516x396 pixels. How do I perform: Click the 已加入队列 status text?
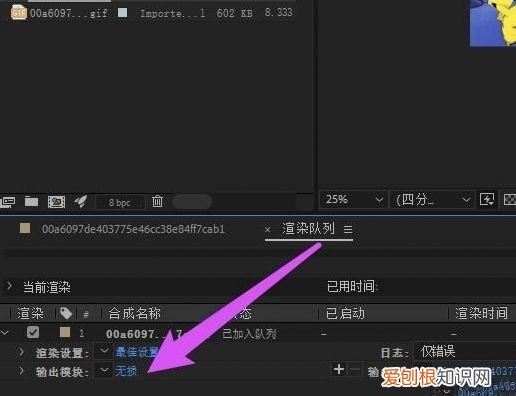pos(249,334)
